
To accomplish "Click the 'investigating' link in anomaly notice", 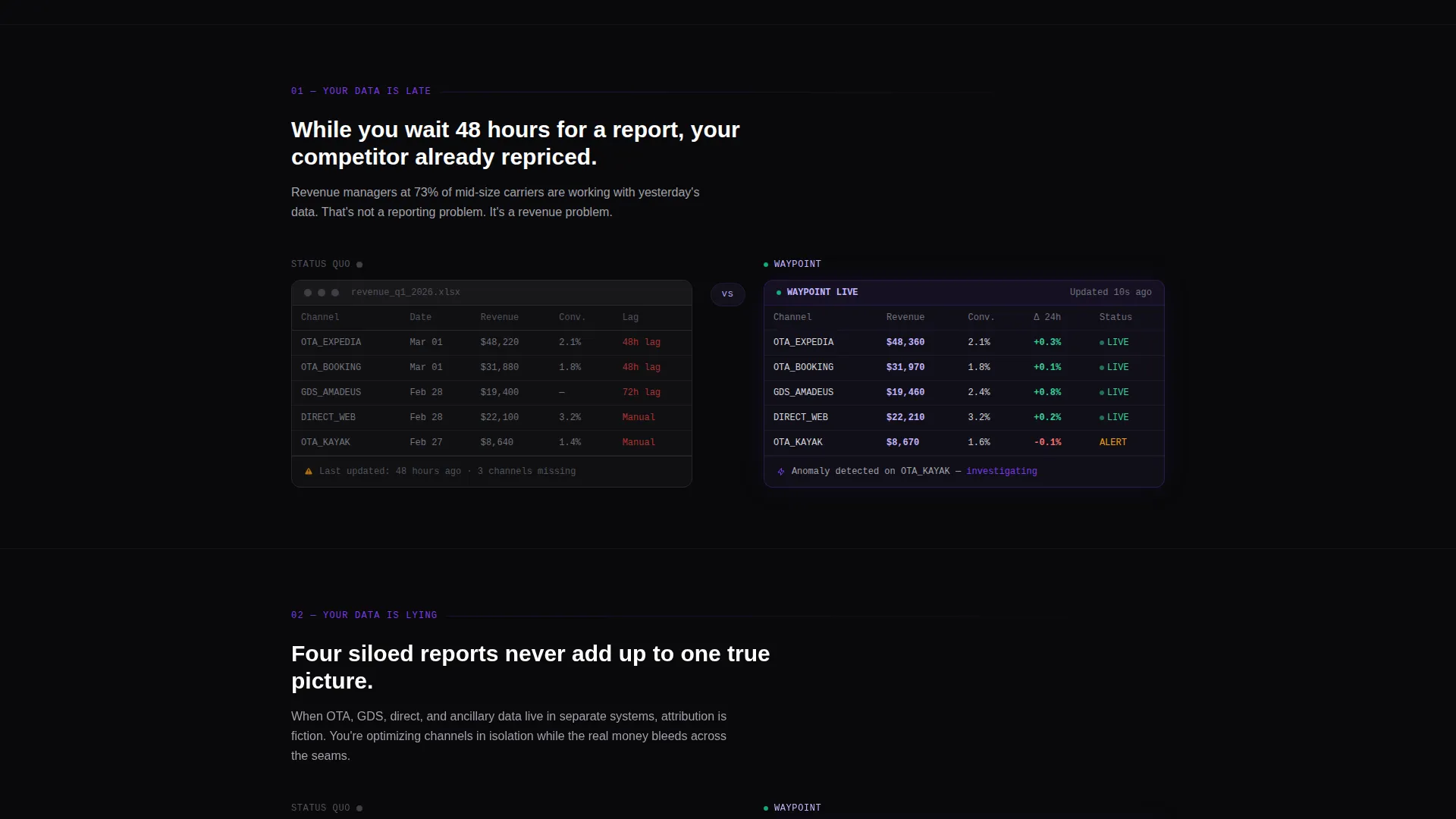I will pos(1001,472).
